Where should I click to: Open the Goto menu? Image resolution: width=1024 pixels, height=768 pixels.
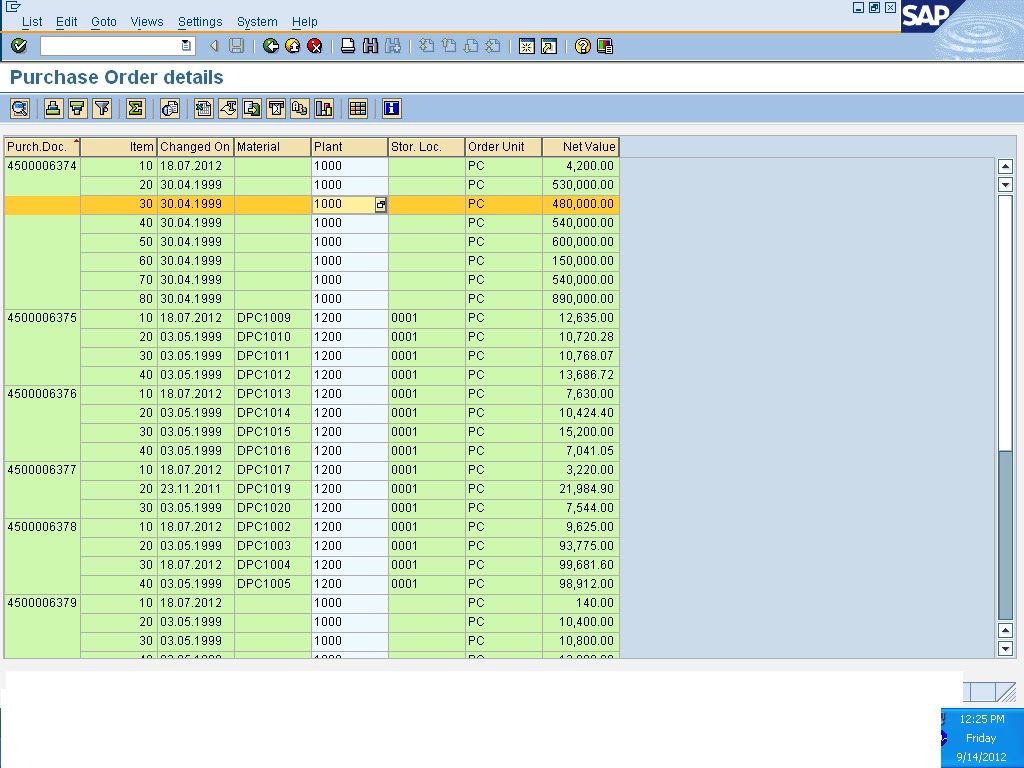(x=104, y=22)
